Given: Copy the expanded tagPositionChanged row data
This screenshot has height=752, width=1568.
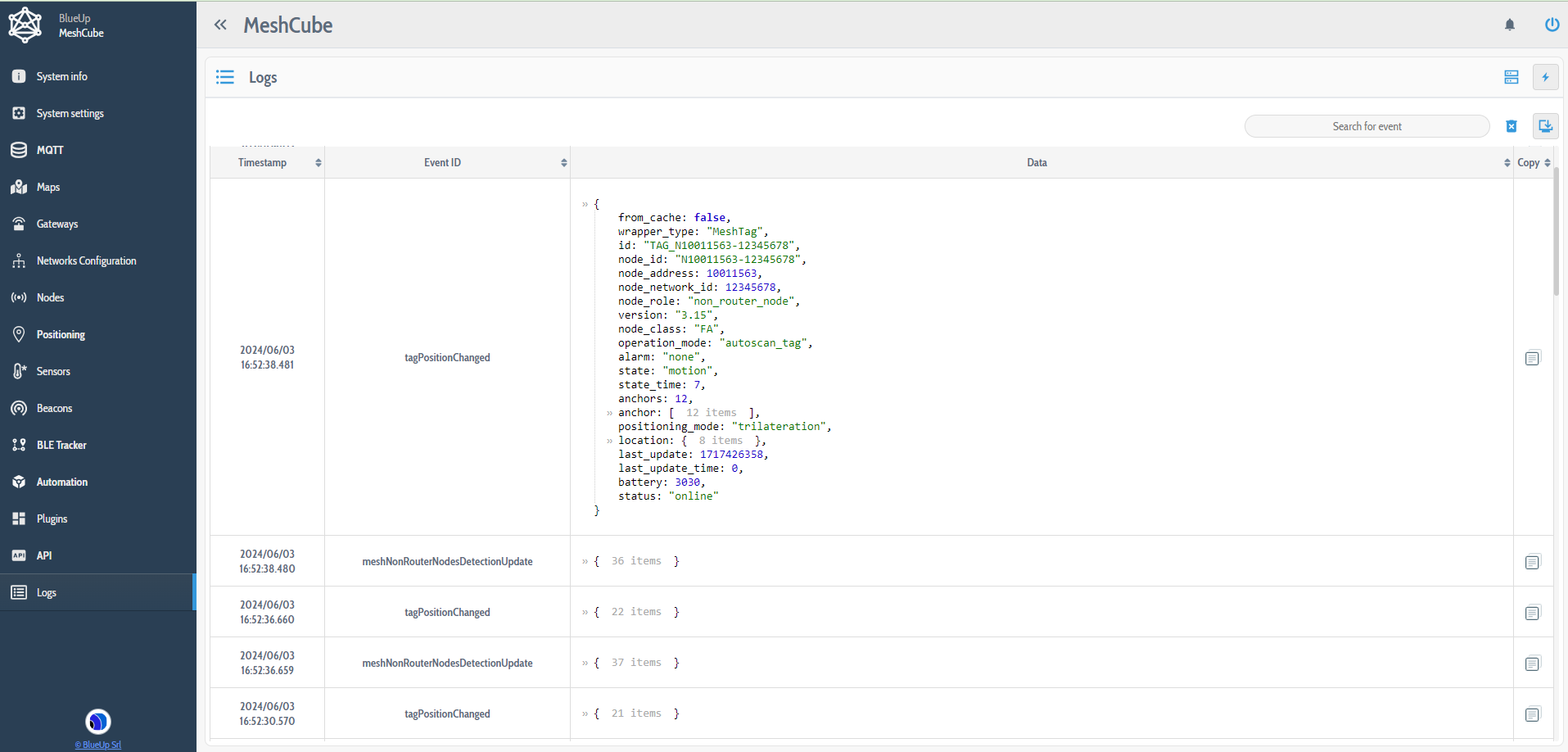Looking at the screenshot, I should [x=1532, y=358].
